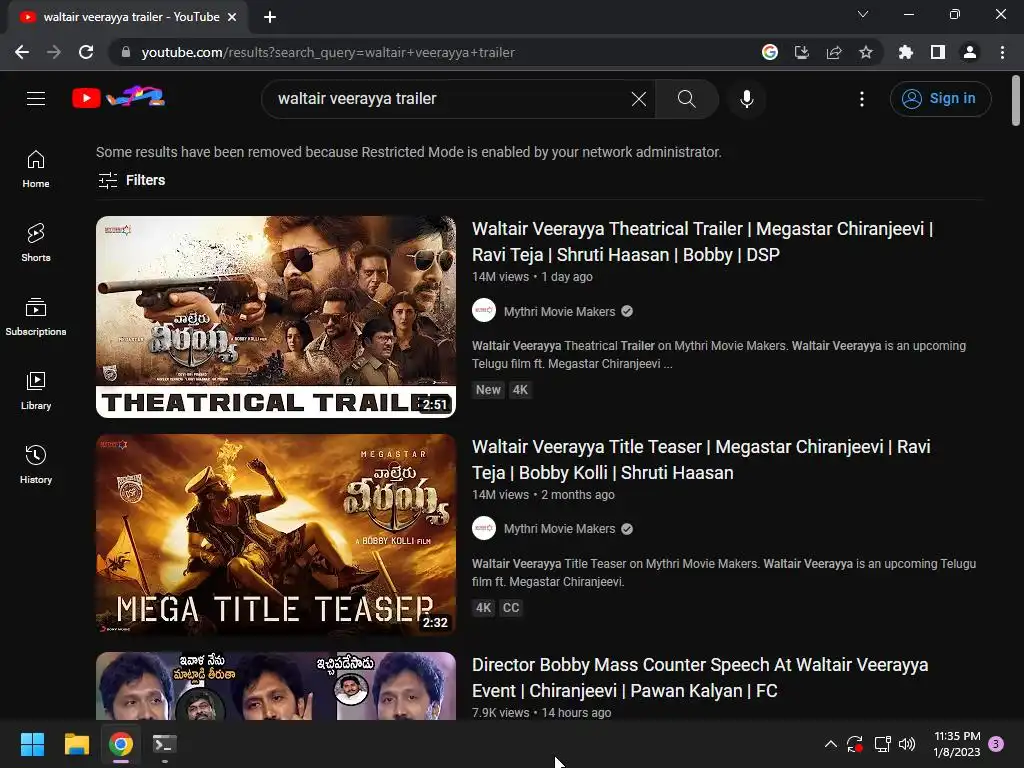Open the YouTube hamburger guide menu
The width and height of the screenshot is (1024, 768).
pyautogui.click(x=36, y=99)
